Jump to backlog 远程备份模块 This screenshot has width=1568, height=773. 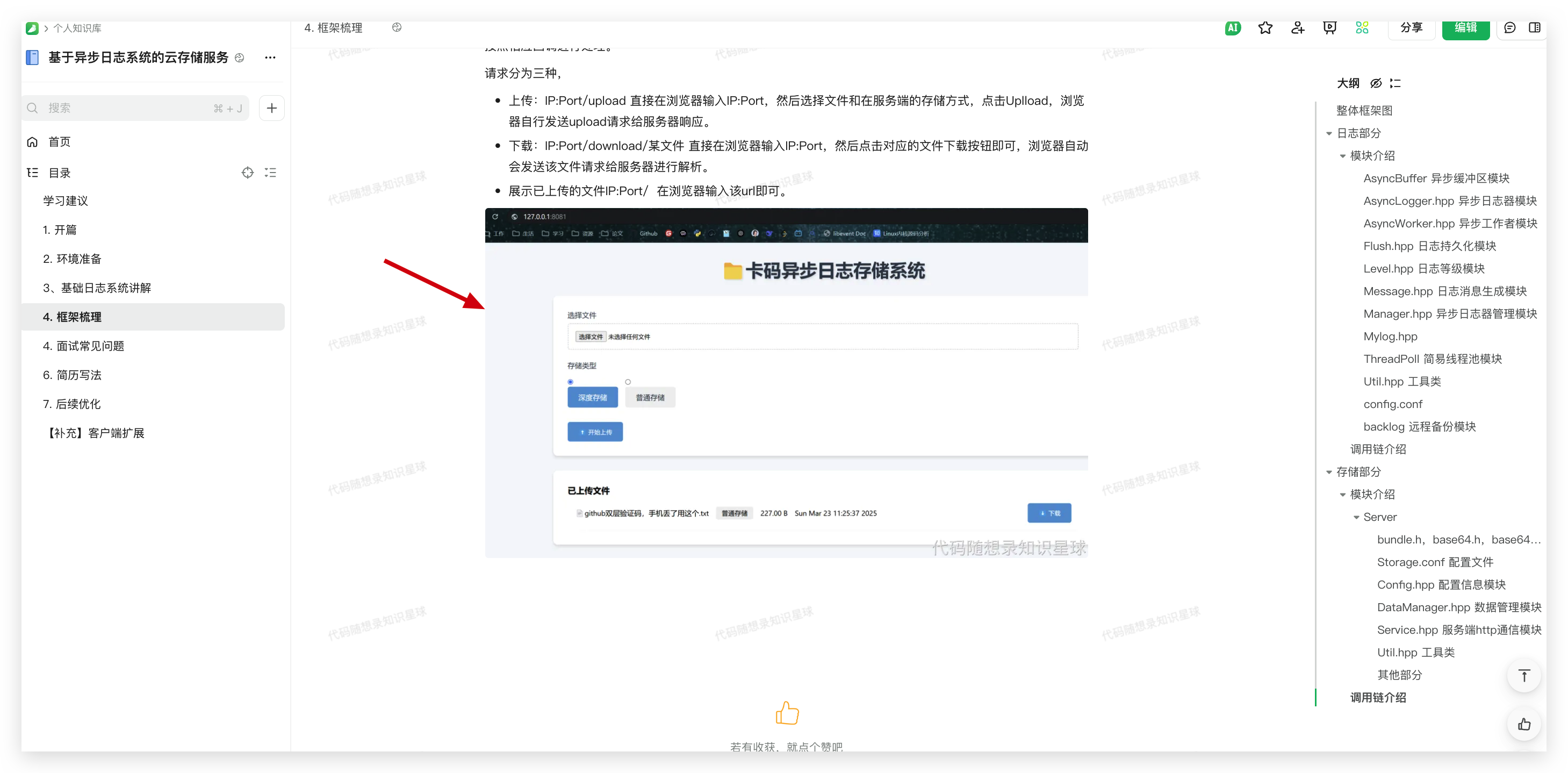(x=1420, y=426)
